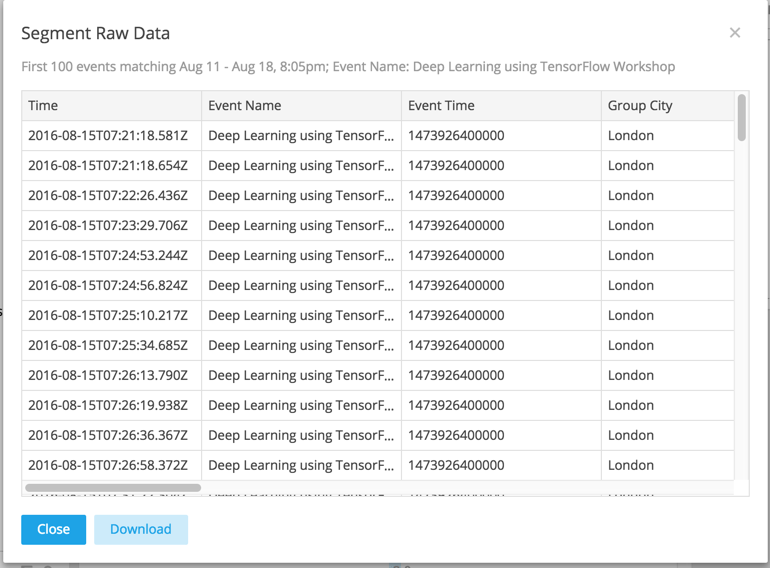Image resolution: width=770 pixels, height=568 pixels.
Task: Click the Event Name column header
Action: coord(301,105)
